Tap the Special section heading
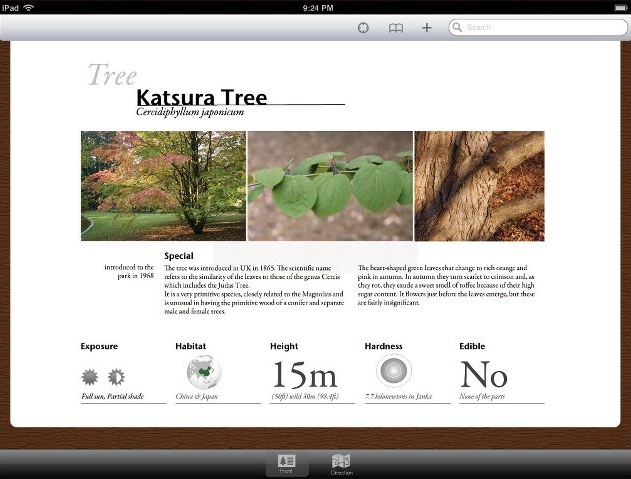Viewport: 631px width, 479px height. (x=179, y=256)
